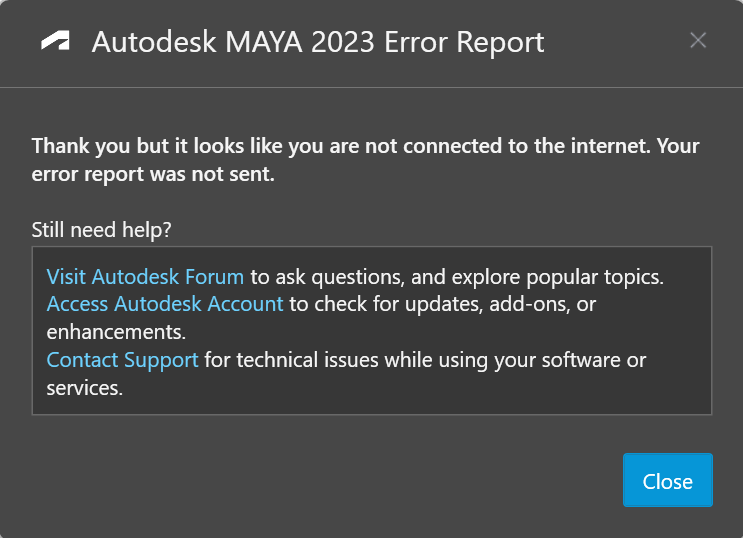Click the "Autodesk MAYA 2023 Error Report" title
Screen dimensions: 743x538
point(318,42)
